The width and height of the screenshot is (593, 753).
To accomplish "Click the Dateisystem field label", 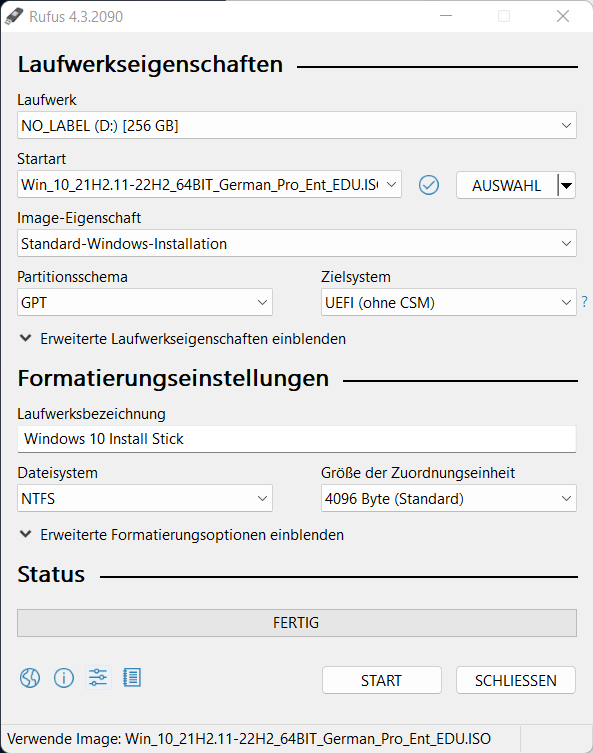I will [x=57, y=473].
